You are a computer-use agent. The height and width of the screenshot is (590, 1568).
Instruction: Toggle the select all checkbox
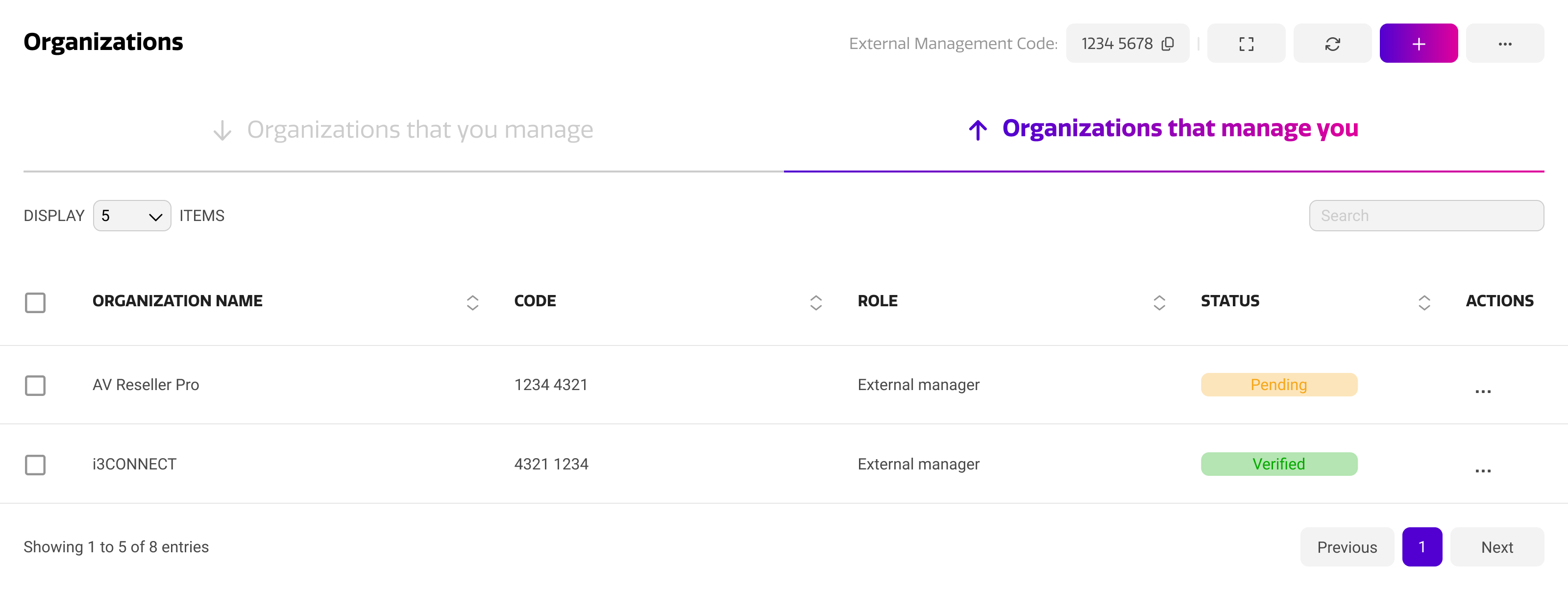35,303
